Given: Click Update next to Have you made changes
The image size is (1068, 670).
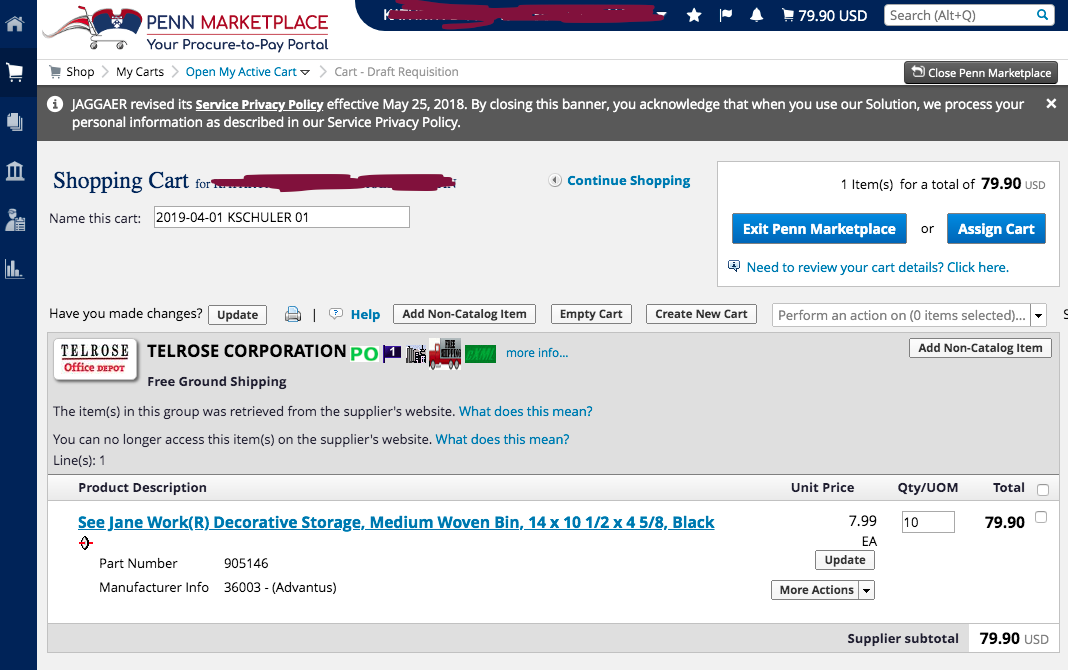Looking at the screenshot, I should [x=237, y=315].
